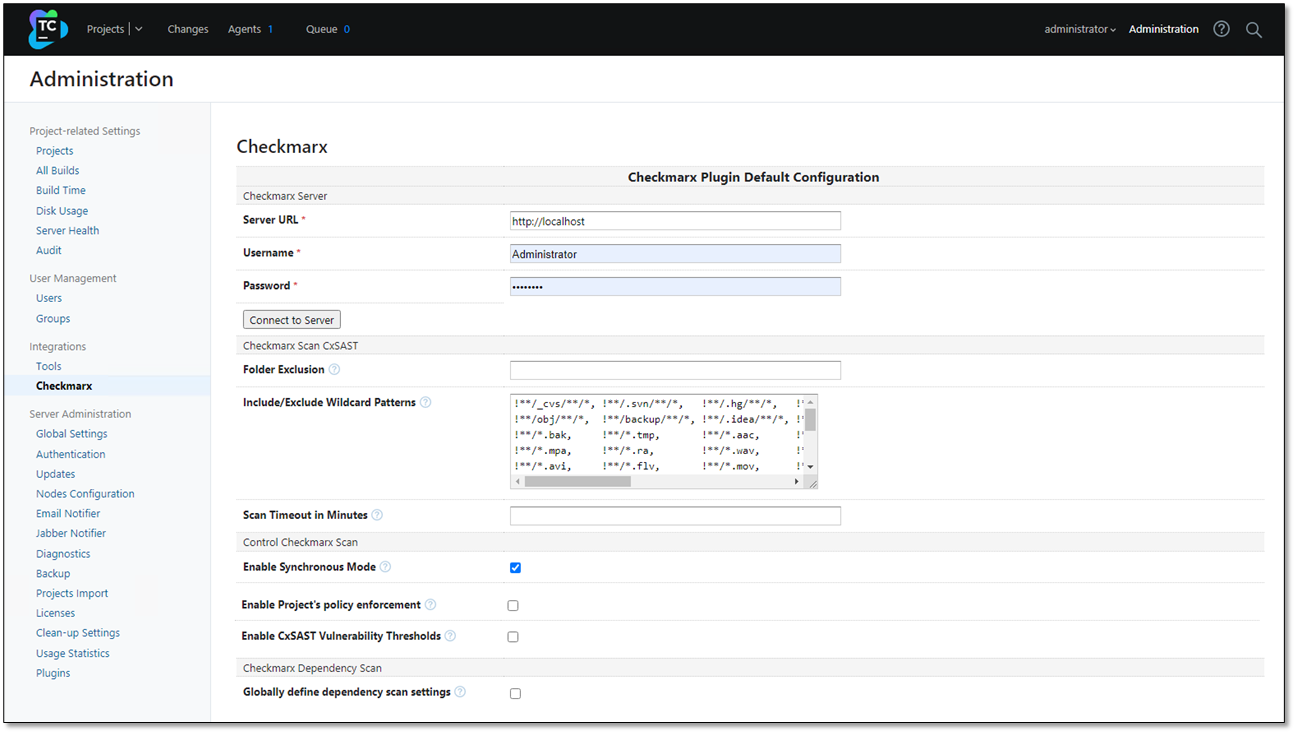Image resolution: width=1295 pixels, height=733 pixels.
Task: Open the Agents tab
Action: 250,29
